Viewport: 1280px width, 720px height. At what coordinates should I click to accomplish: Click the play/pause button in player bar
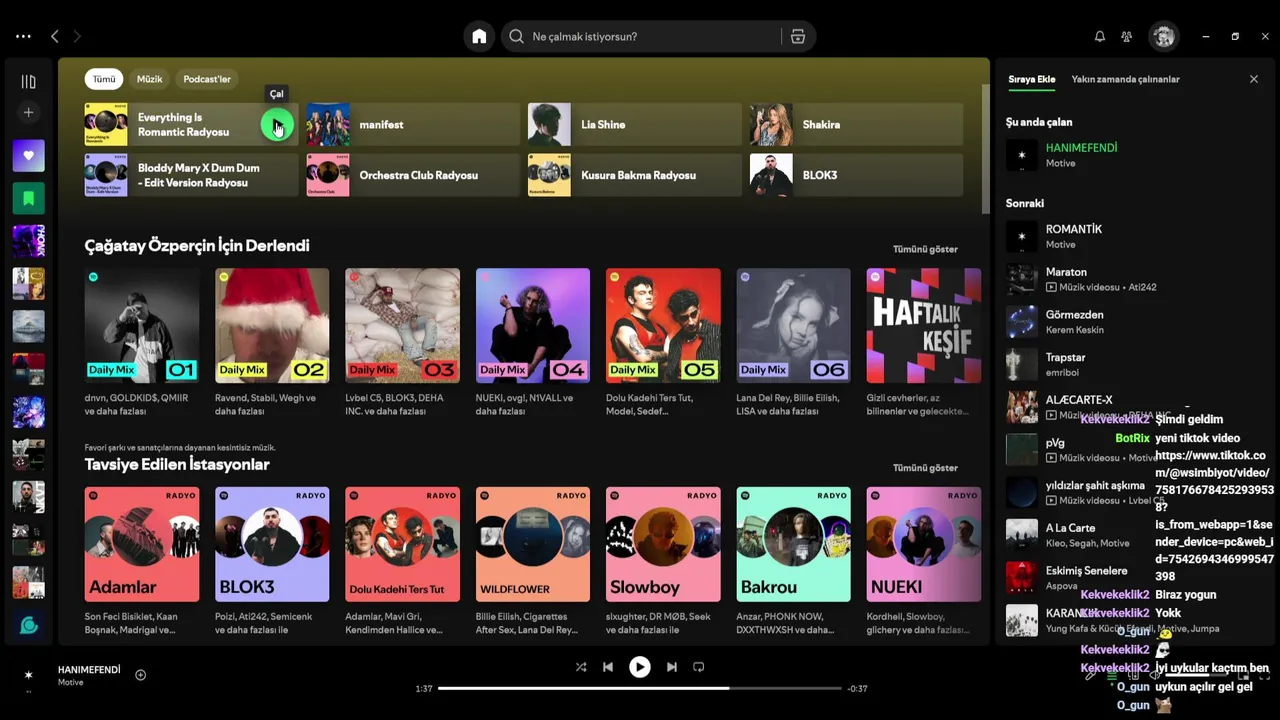(640, 667)
